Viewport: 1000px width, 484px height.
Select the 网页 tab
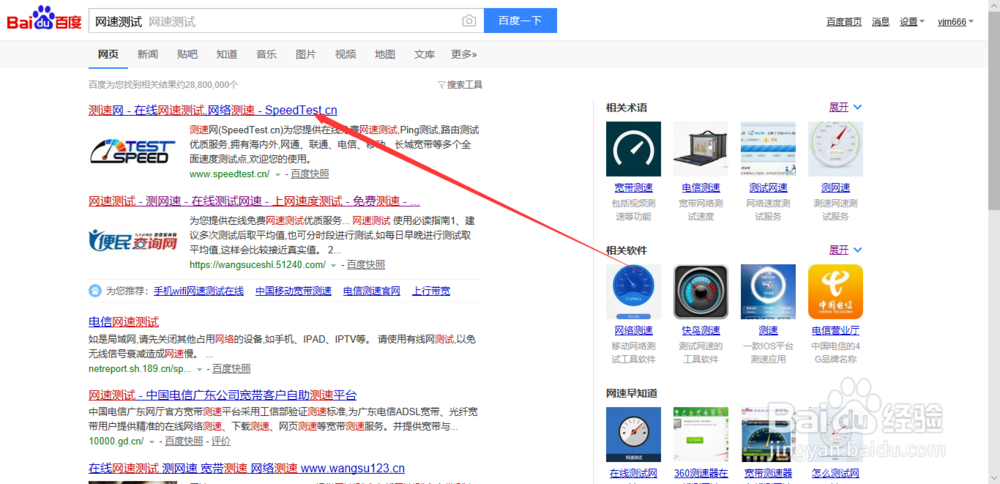(108, 54)
